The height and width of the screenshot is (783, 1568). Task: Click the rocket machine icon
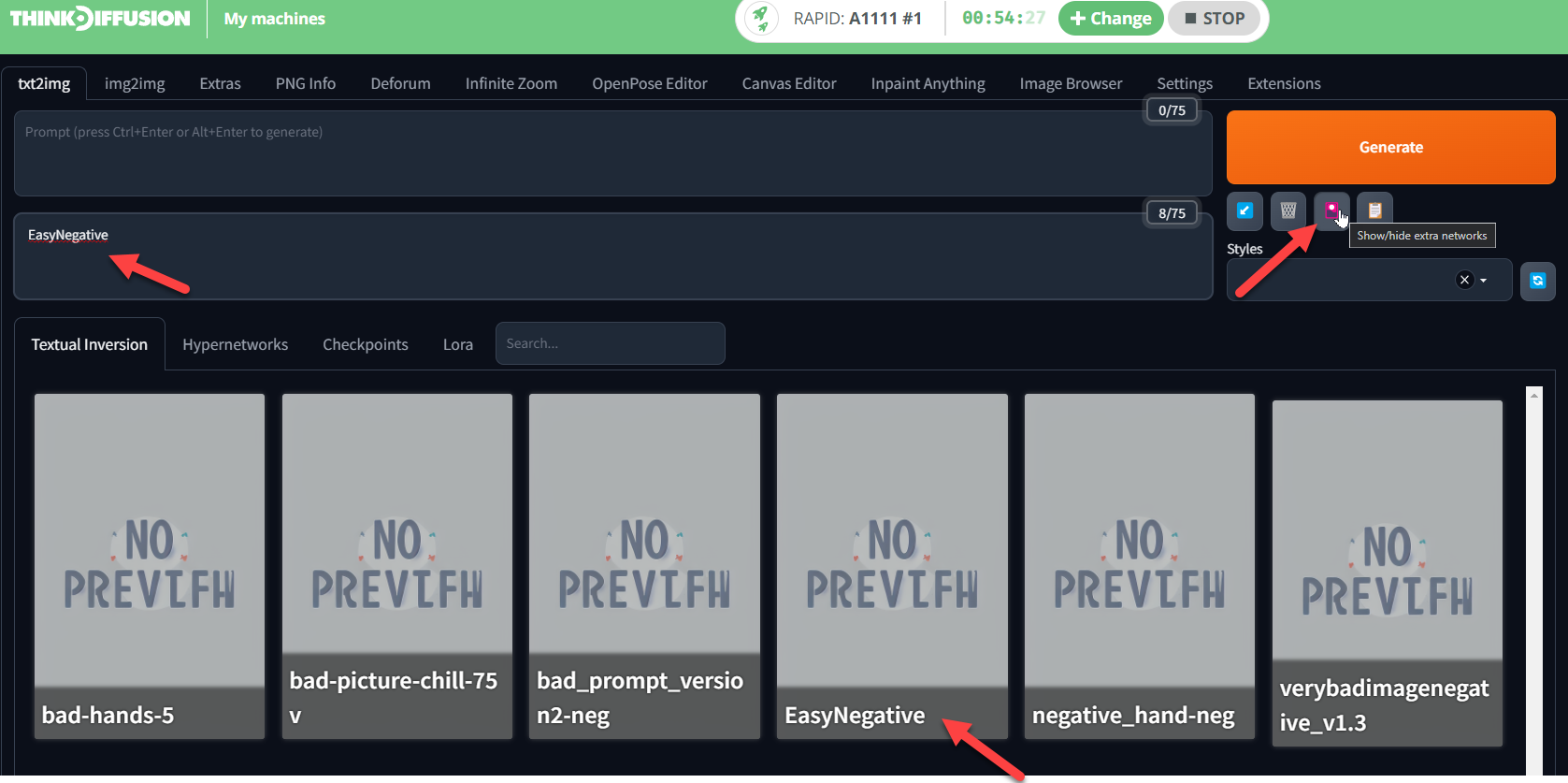point(761,18)
